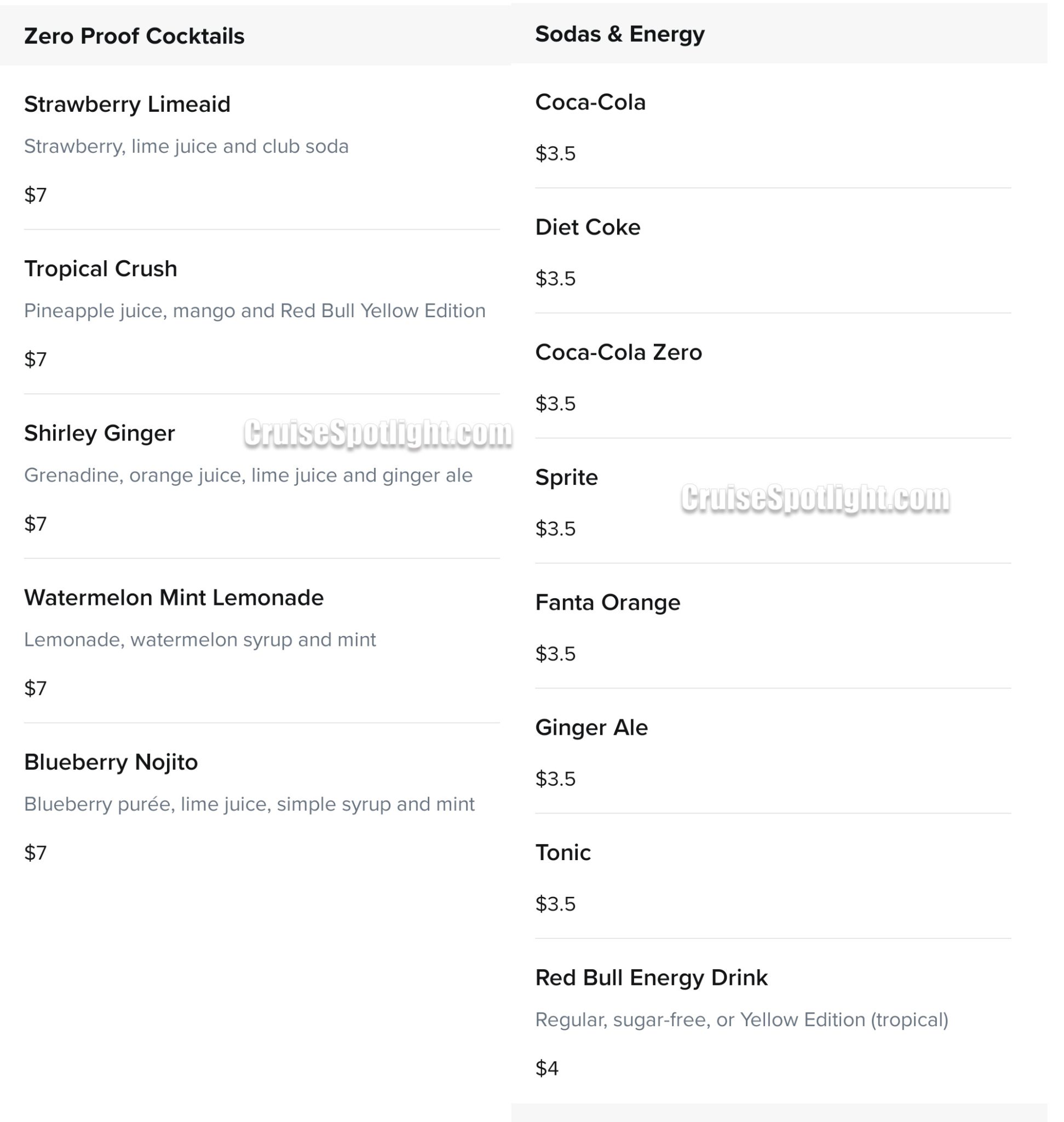Screen dimensions: 1064x1122
Task: Choose the Ginger Ale soda entry
Action: pyautogui.click(x=591, y=728)
